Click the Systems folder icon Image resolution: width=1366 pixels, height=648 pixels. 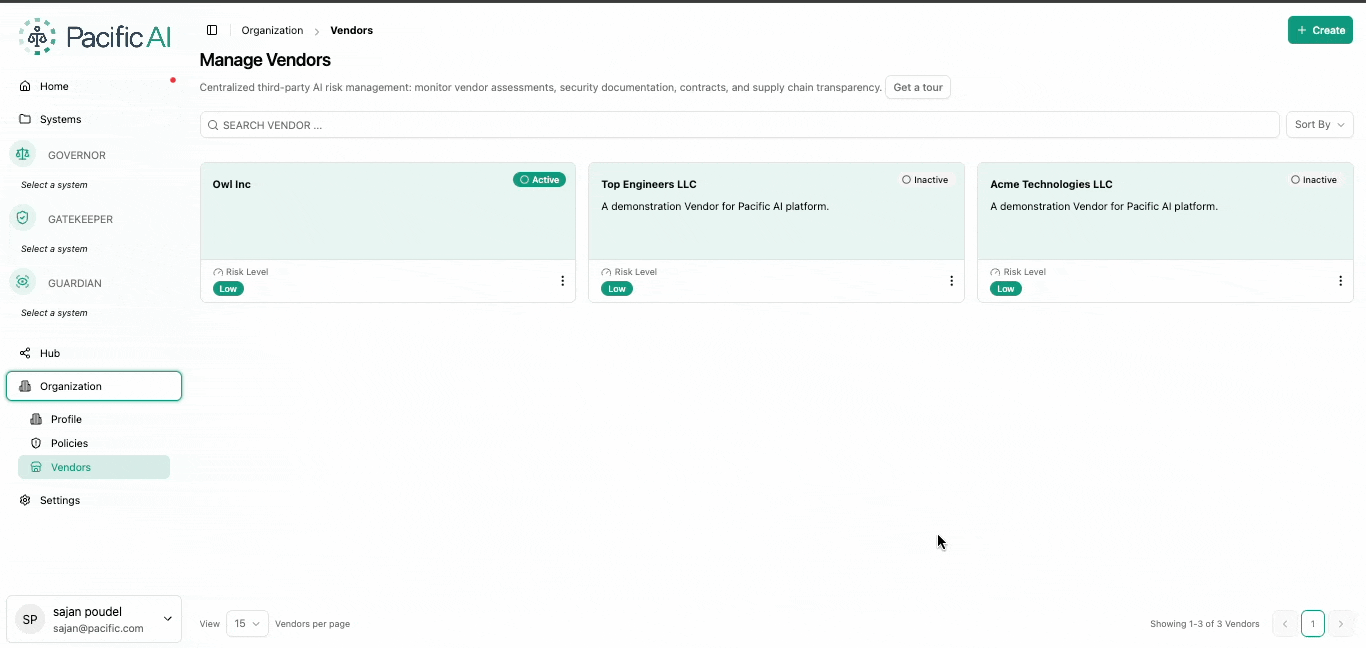tap(25, 119)
